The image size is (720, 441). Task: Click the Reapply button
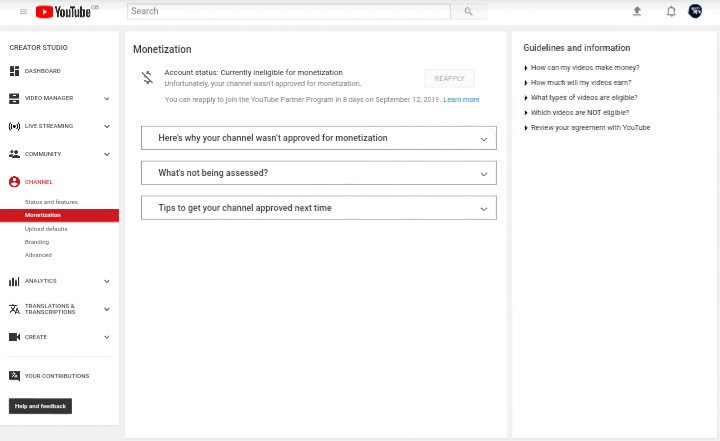tap(450, 79)
